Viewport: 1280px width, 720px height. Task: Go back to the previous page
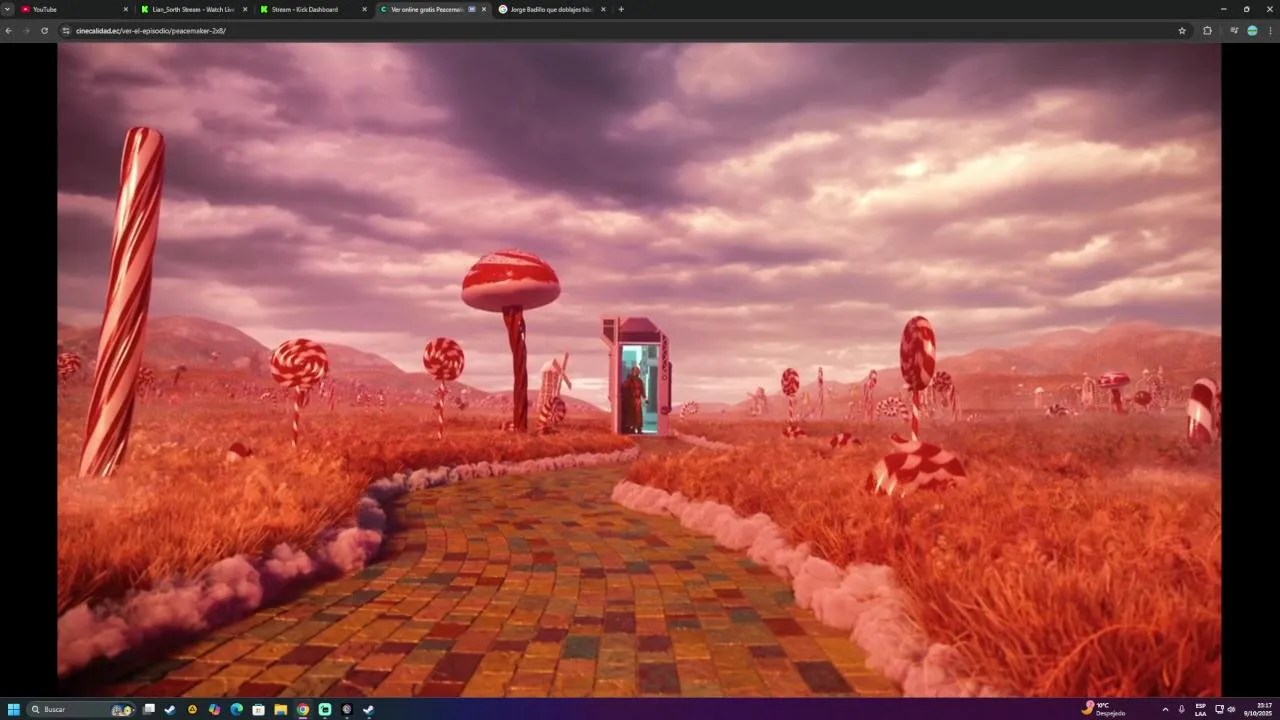[x=8, y=30]
